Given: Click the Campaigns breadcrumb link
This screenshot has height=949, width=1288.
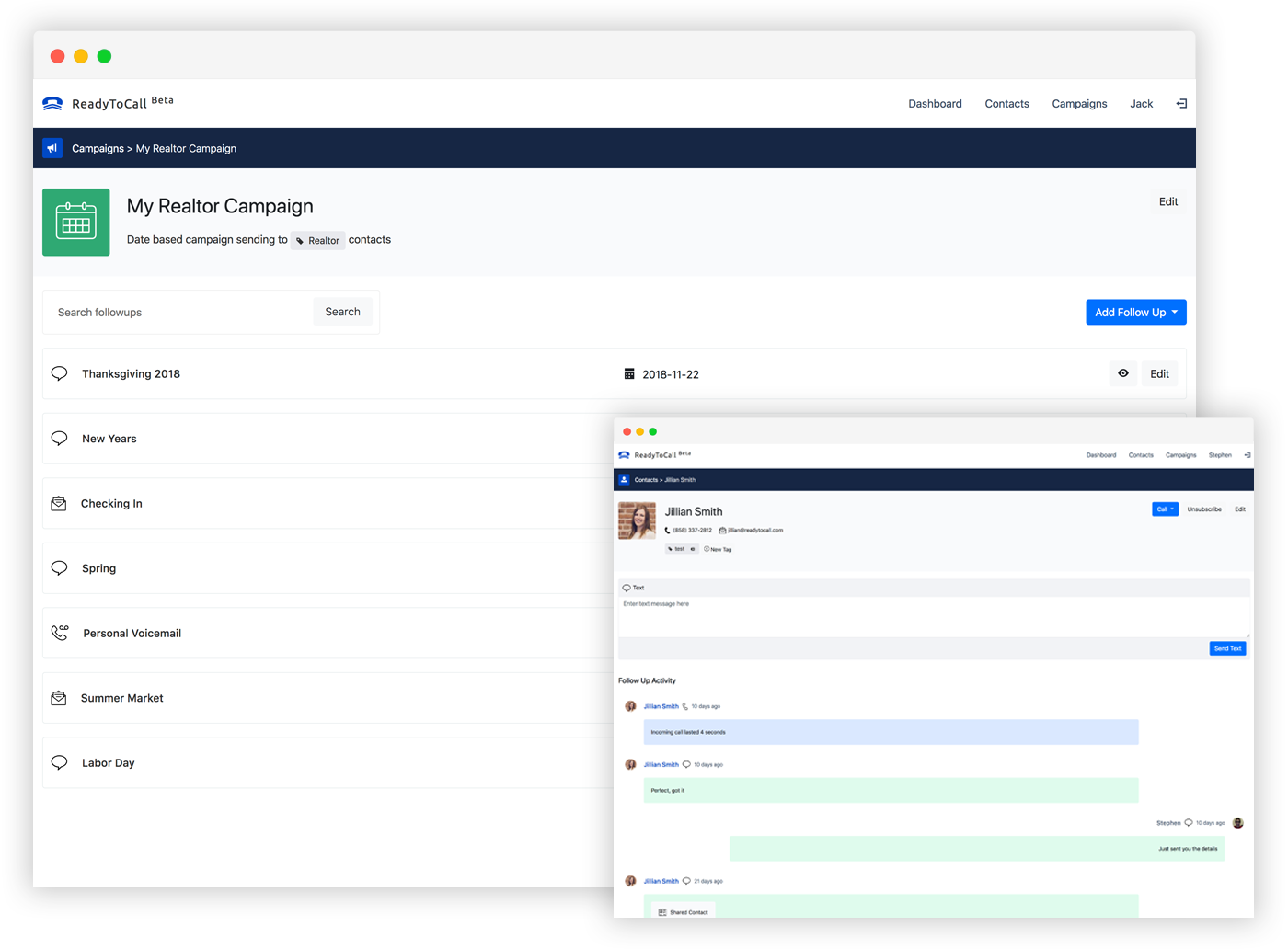Looking at the screenshot, I should [98, 148].
